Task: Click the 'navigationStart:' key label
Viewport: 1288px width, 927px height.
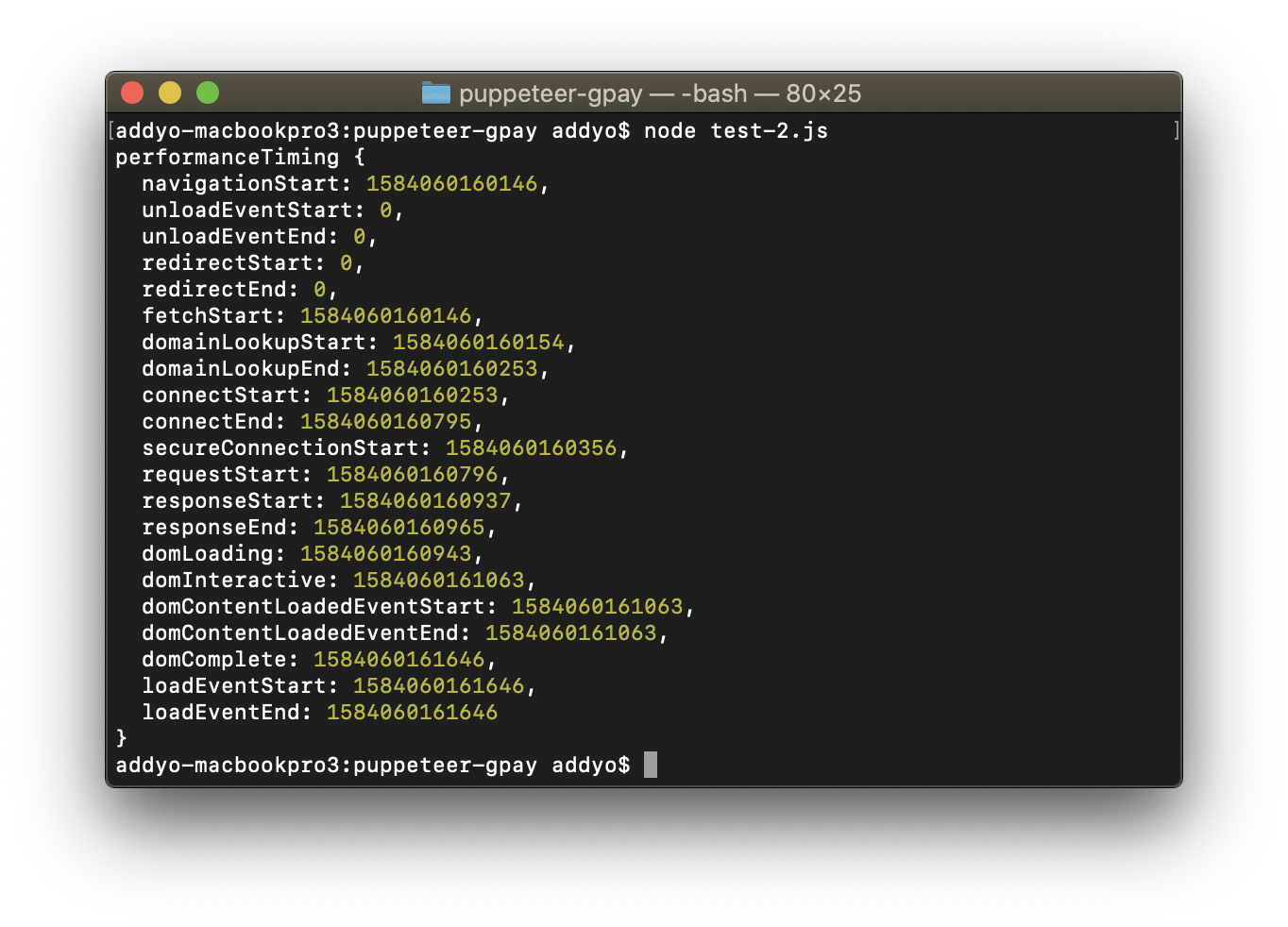Action: tap(247, 184)
